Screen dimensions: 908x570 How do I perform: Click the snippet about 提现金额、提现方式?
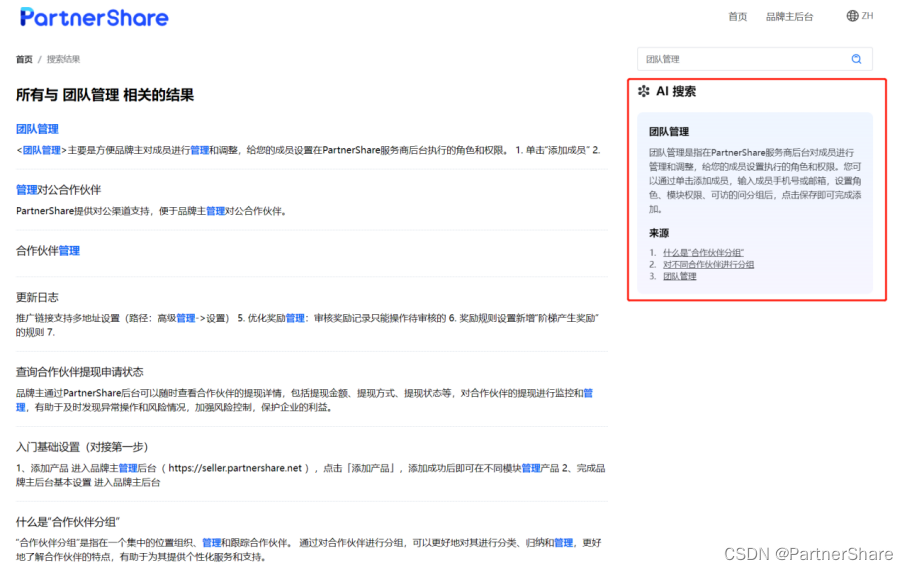click(x=305, y=400)
